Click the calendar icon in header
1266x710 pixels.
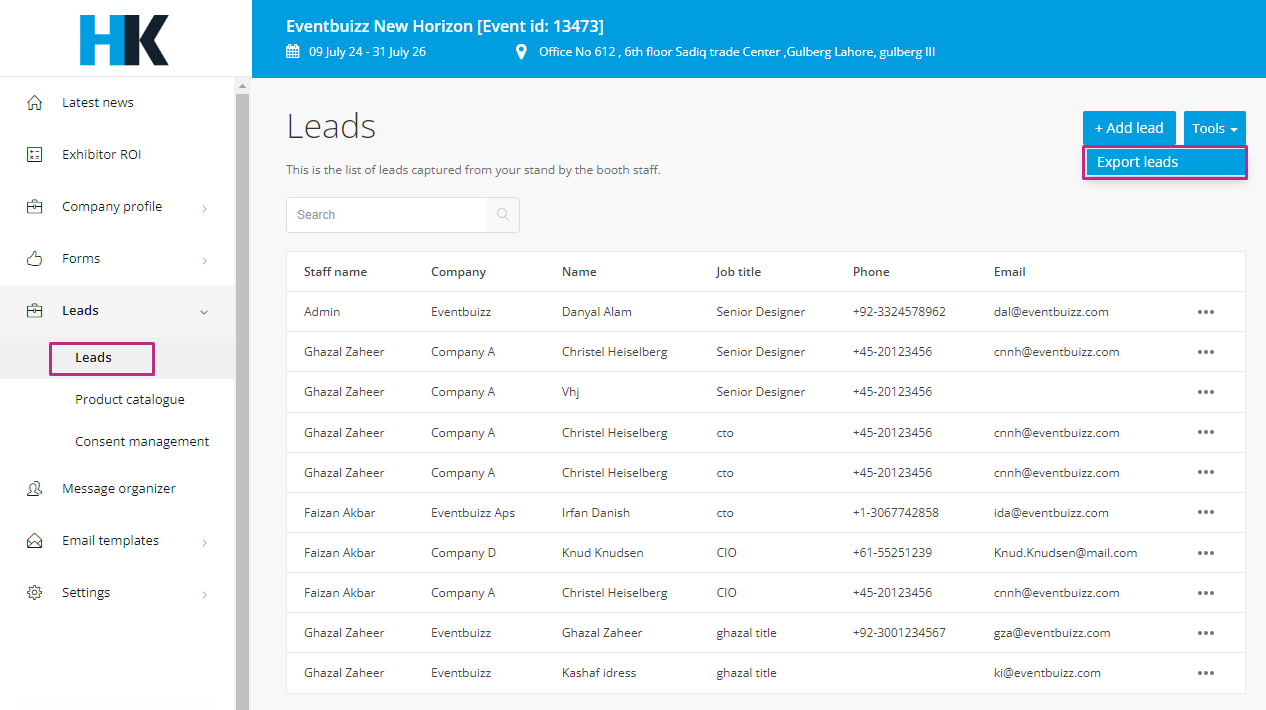(x=293, y=52)
